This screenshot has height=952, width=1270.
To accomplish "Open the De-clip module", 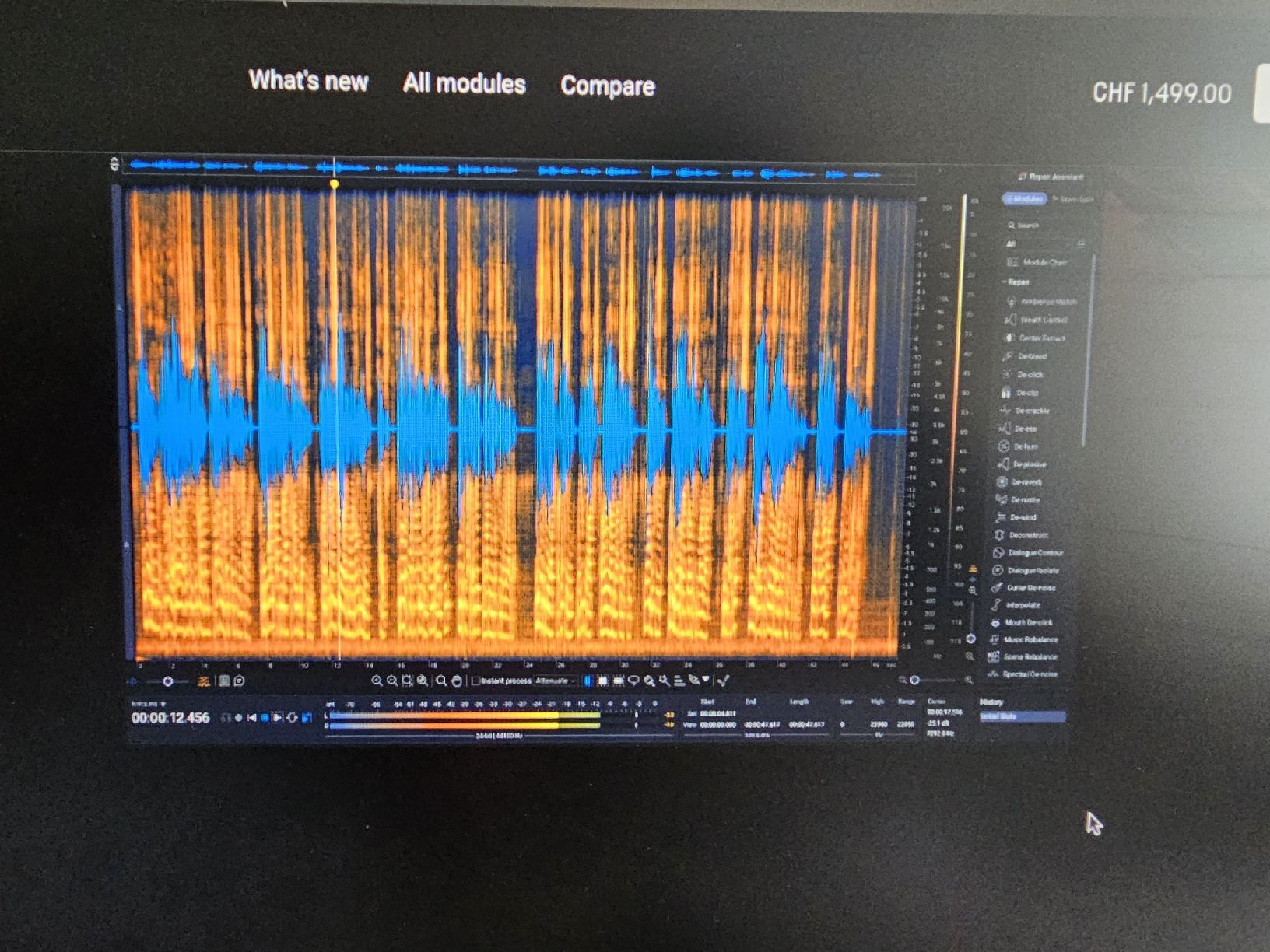I will [x=1020, y=393].
